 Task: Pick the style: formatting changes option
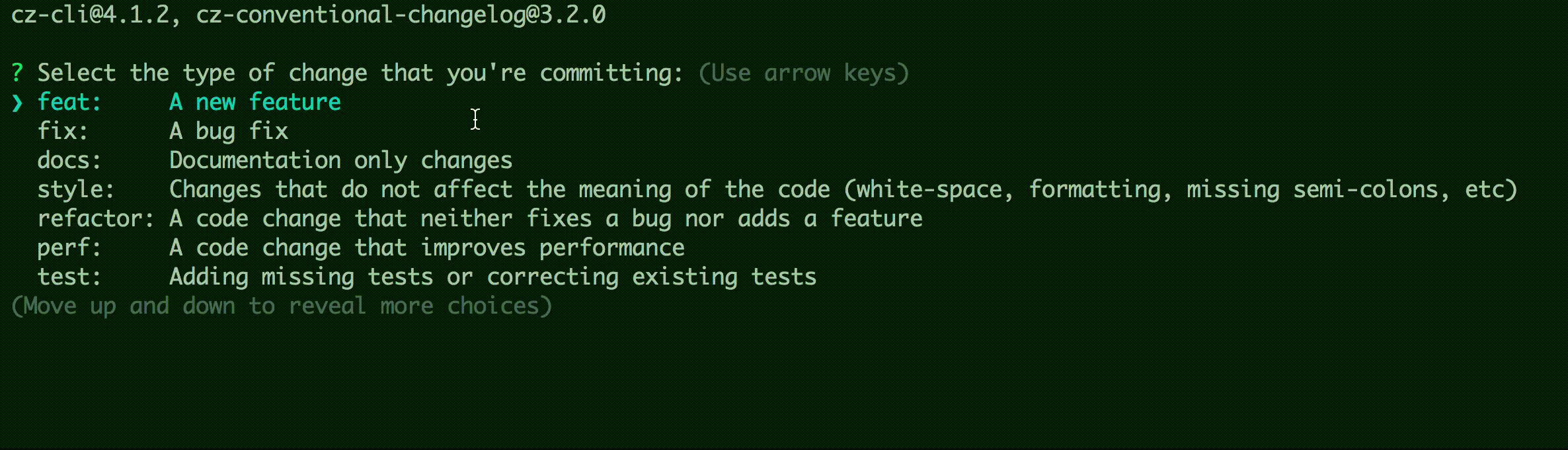coord(777,189)
